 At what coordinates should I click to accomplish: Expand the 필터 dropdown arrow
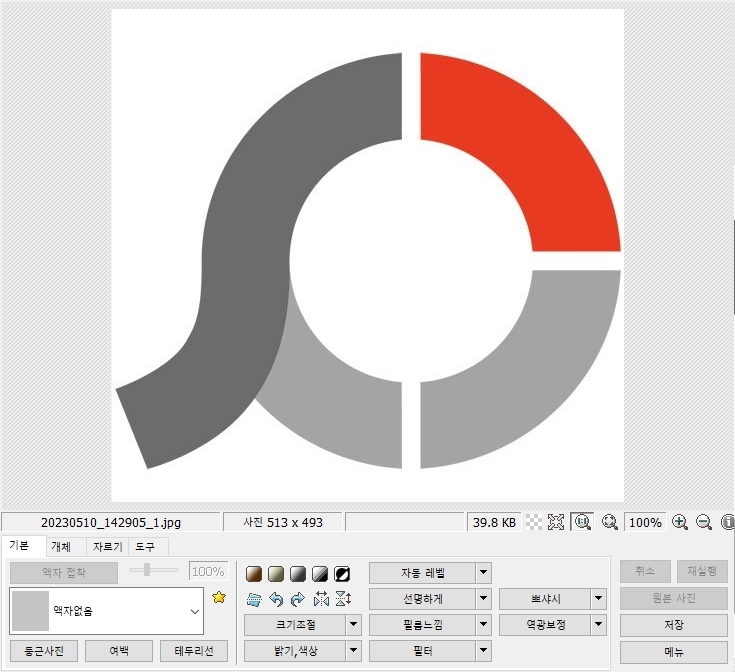point(483,651)
